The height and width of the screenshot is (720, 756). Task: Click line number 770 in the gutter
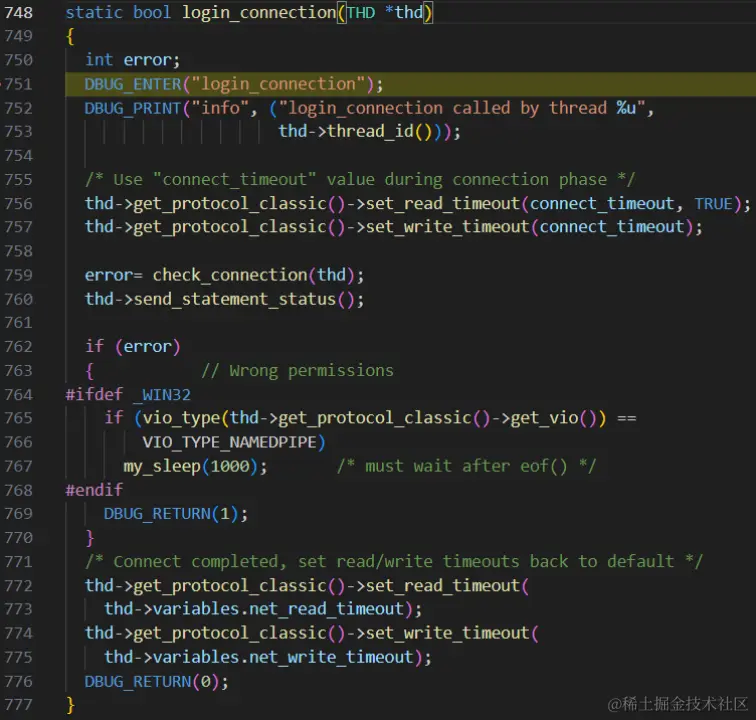pos(18,538)
